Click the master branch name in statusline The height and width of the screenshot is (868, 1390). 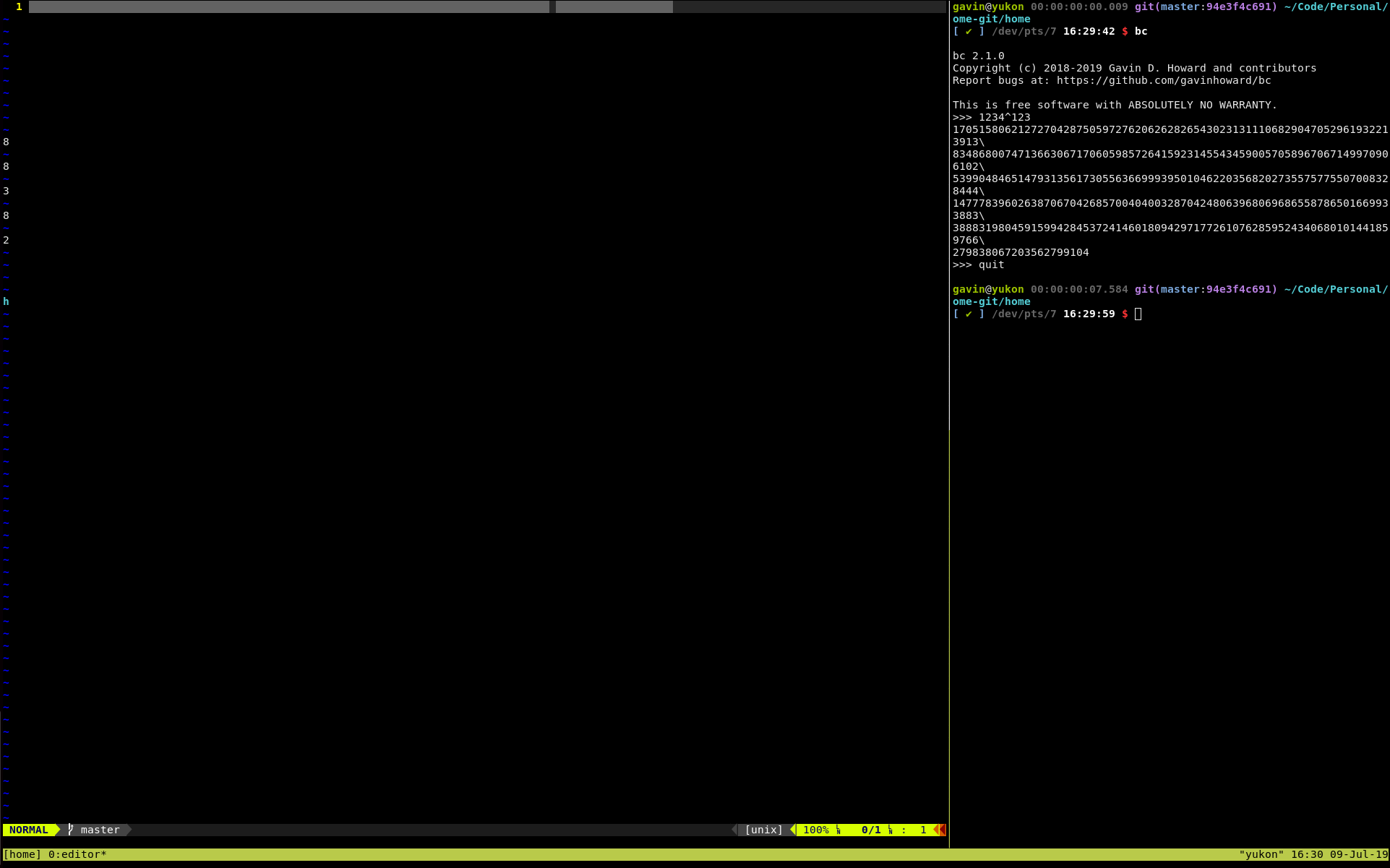100,830
